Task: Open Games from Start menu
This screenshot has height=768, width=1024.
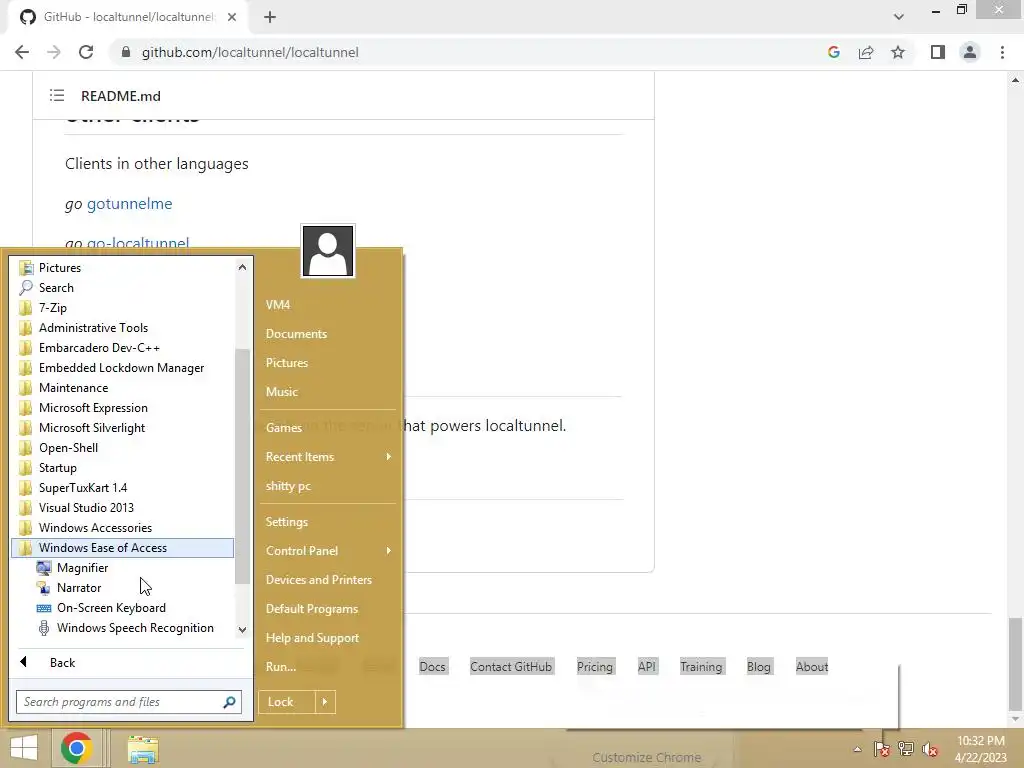Action: coord(283,428)
